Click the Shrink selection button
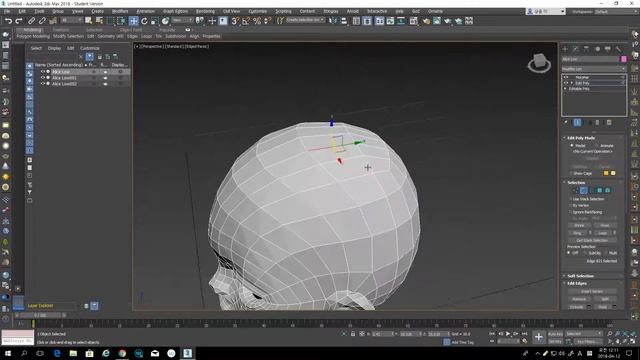 pos(579,225)
